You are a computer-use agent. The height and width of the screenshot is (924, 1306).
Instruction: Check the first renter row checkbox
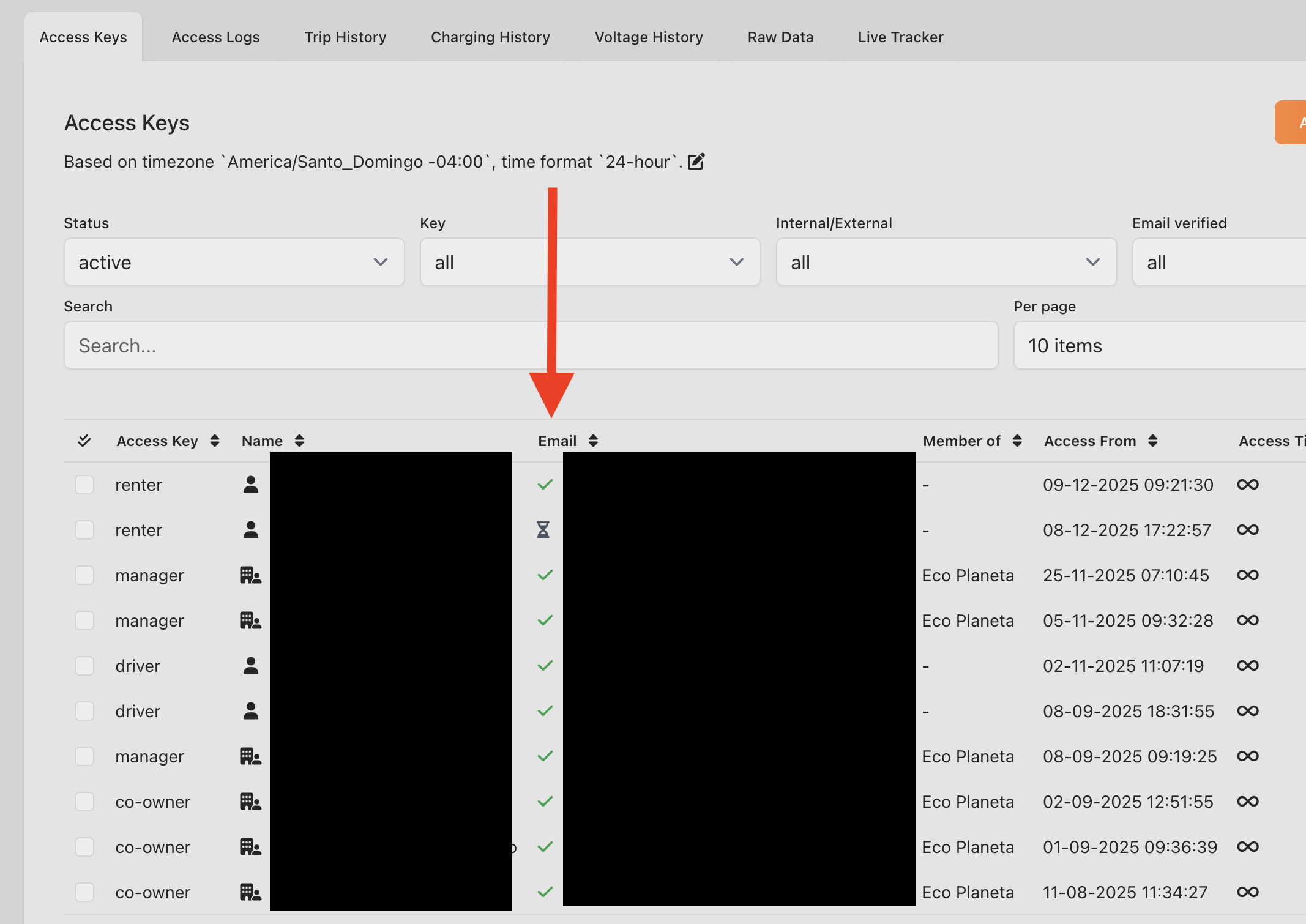pos(84,485)
